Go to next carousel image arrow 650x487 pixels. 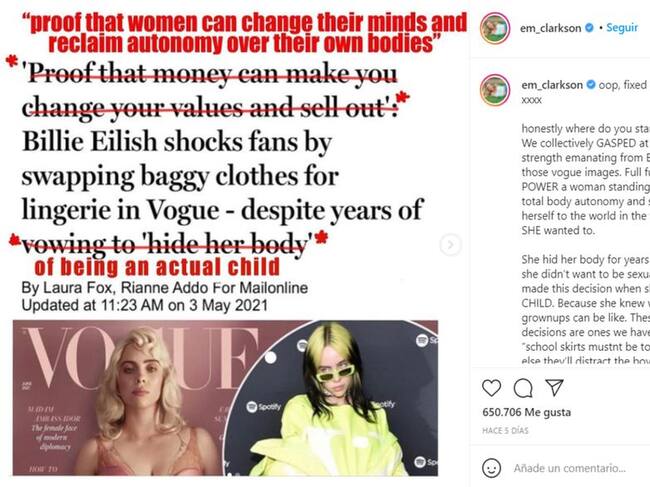tap(450, 245)
